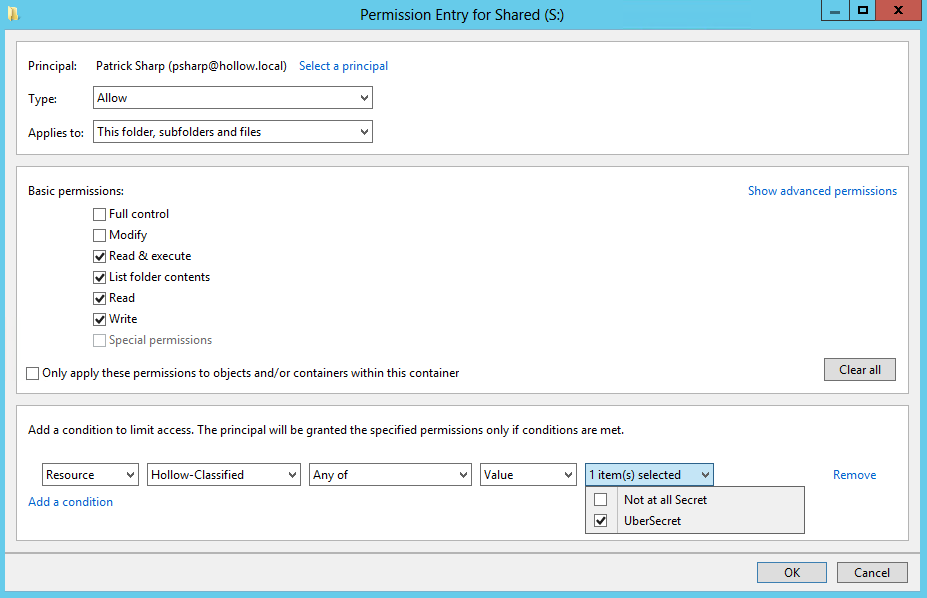
Task: Open the Type dropdown set to Allow
Action: click(x=232, y=98)
